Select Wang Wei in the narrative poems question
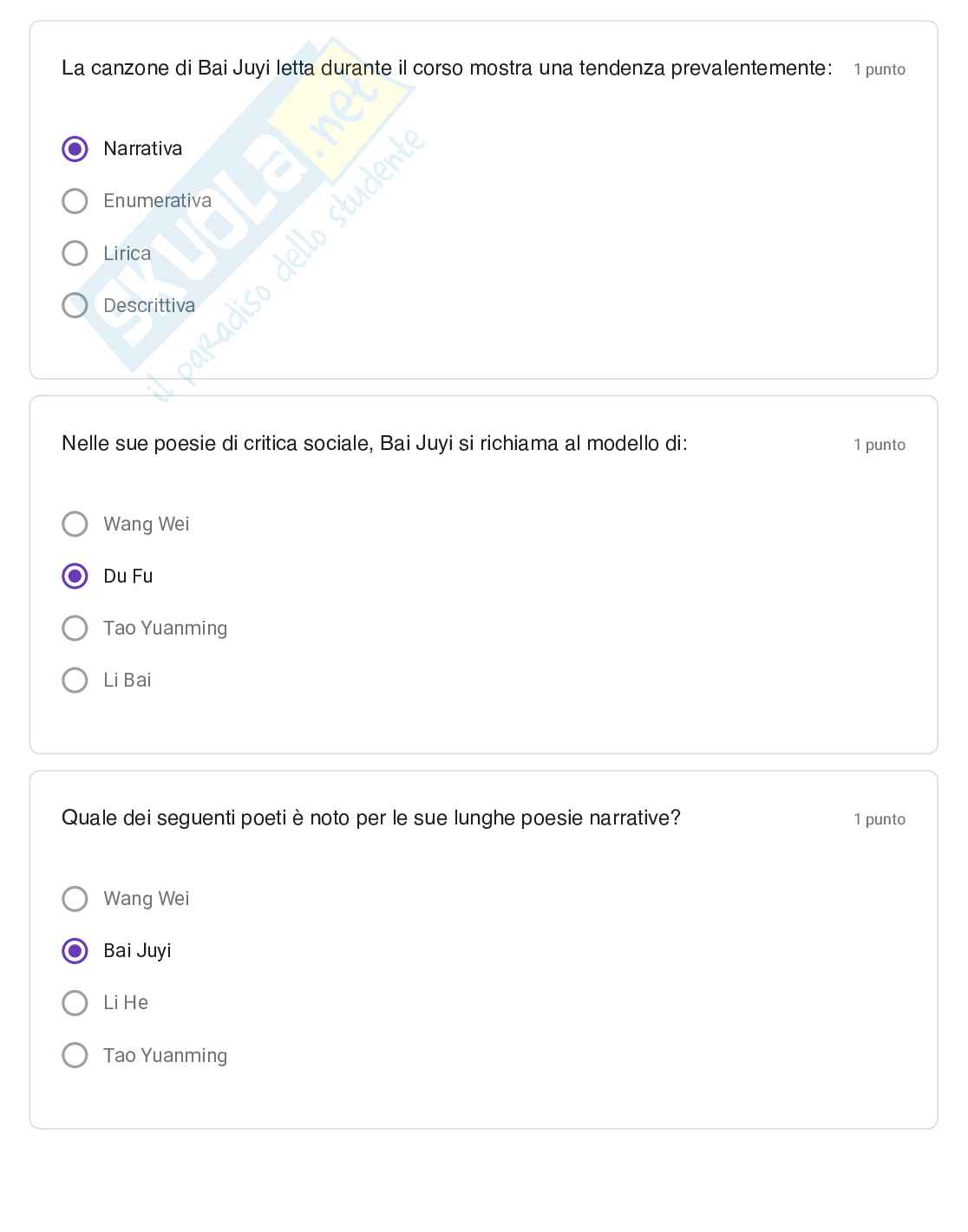This screenshot has height=1232, width=968. tap(75, 898)
